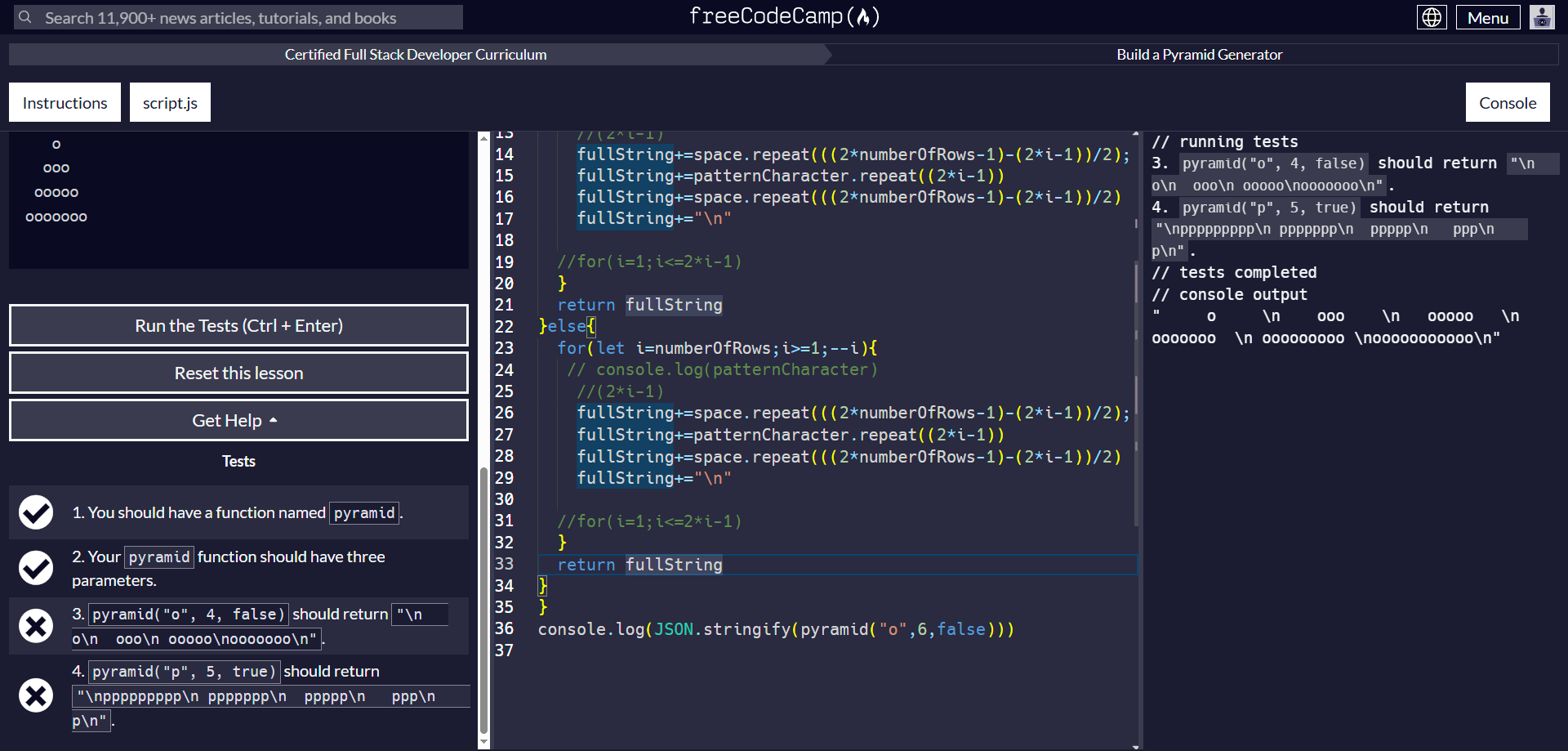The width and height of the screenshot is (1568, 751).
Task: Click the closing brace on line 35
Action: [543, 607]
